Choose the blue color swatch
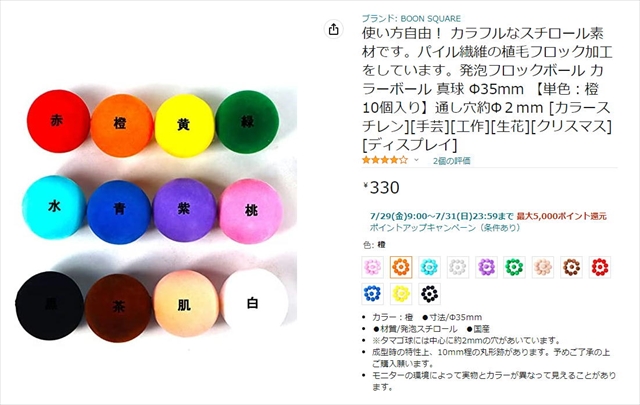Image resolution: width=640 pixels, height=405 pixels. pos(372,294)
